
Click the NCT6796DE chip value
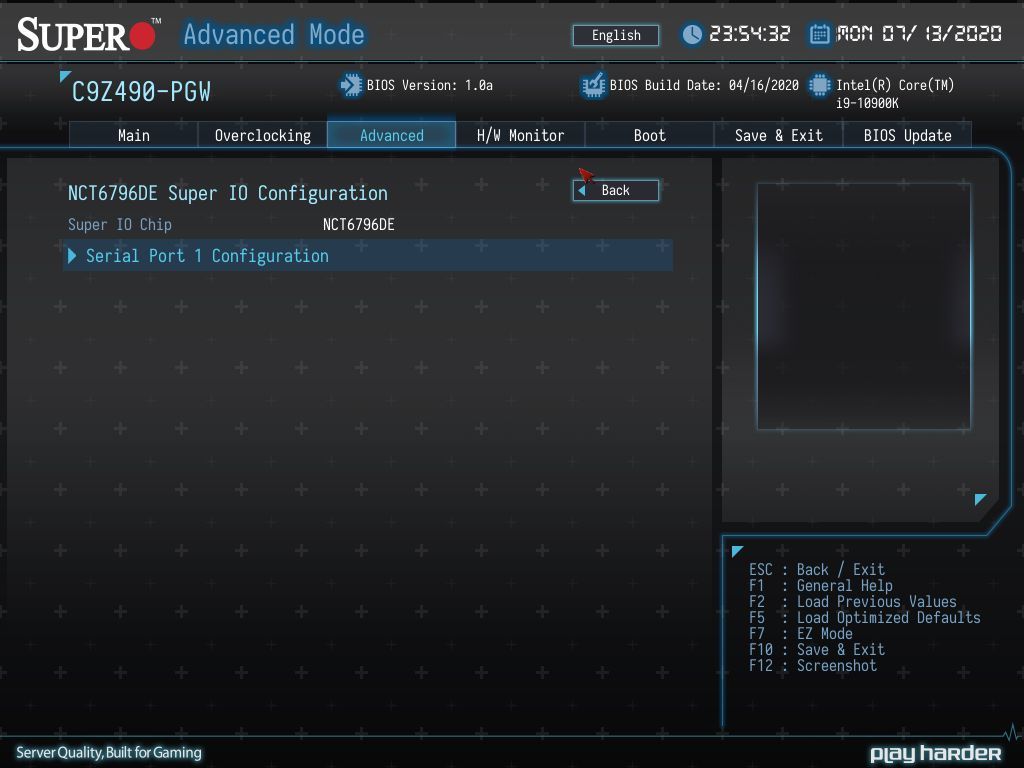click(x=359, y=225)
